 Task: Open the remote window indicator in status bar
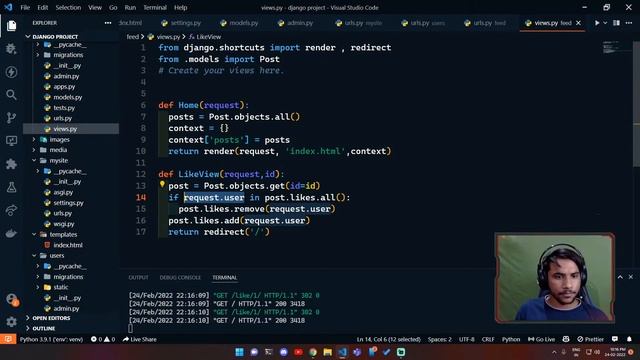click(x=8, y=339)
